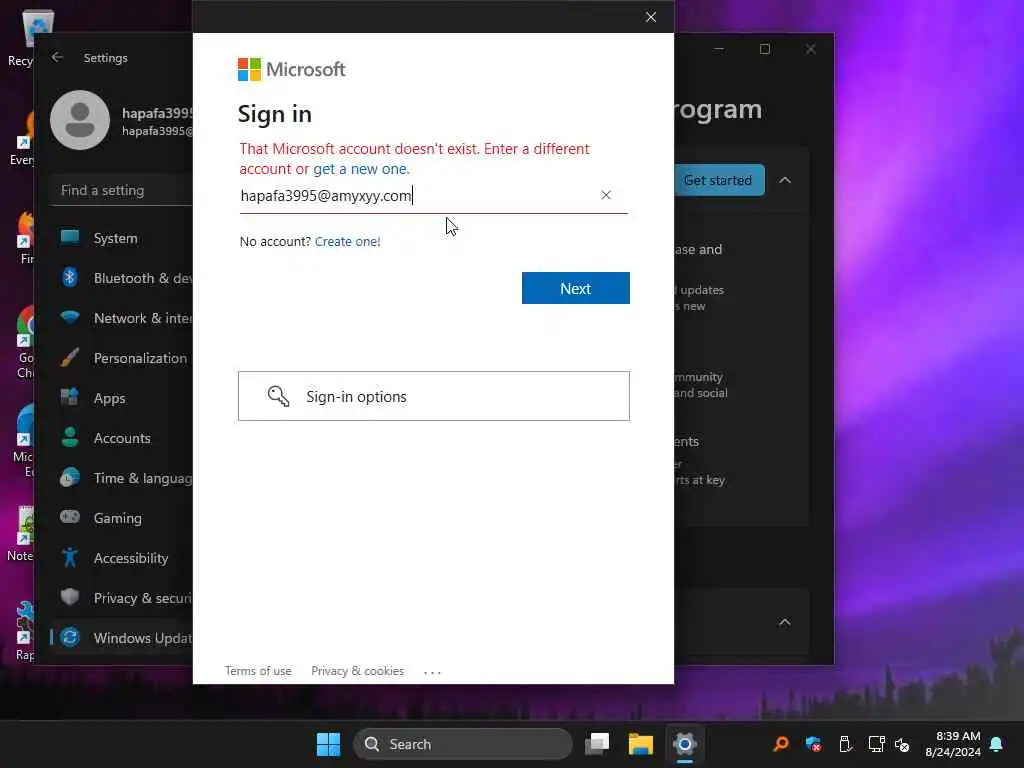This screenshot has height=768, width=1024.
Task: Open the clock showing 8:39 AM
Action: [953, 744]
